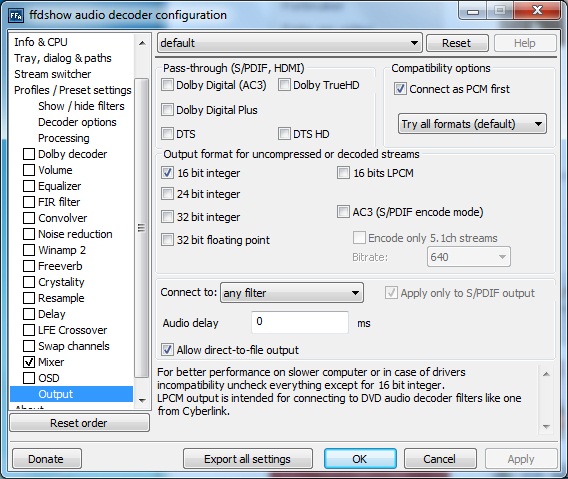Enable 32 bit integer output
The height and width of the screenshot is (479, 568).
pyautogui.click(x=167, y=217)
